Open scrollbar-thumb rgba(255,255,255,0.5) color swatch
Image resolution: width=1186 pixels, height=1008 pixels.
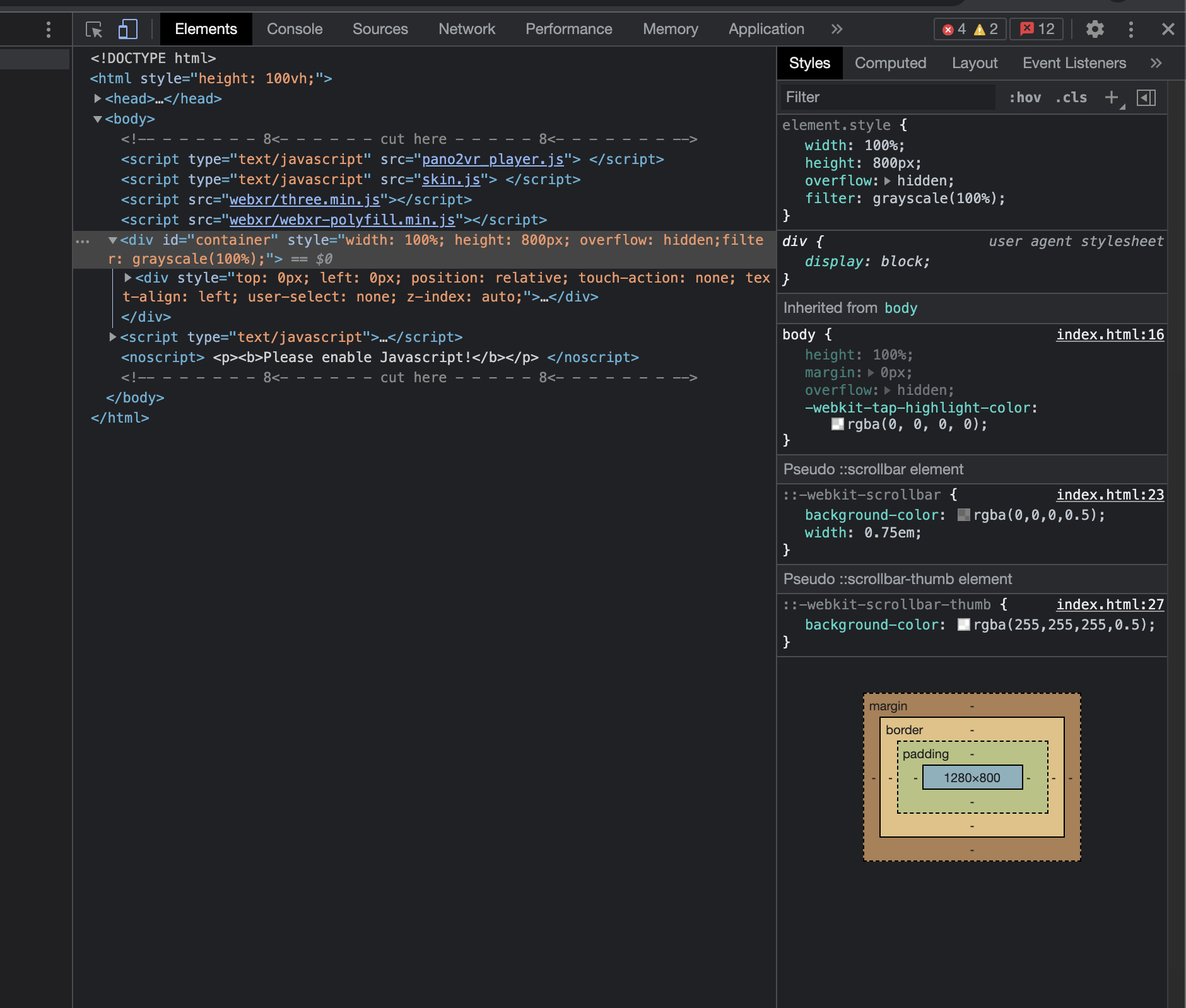[964, 625]
